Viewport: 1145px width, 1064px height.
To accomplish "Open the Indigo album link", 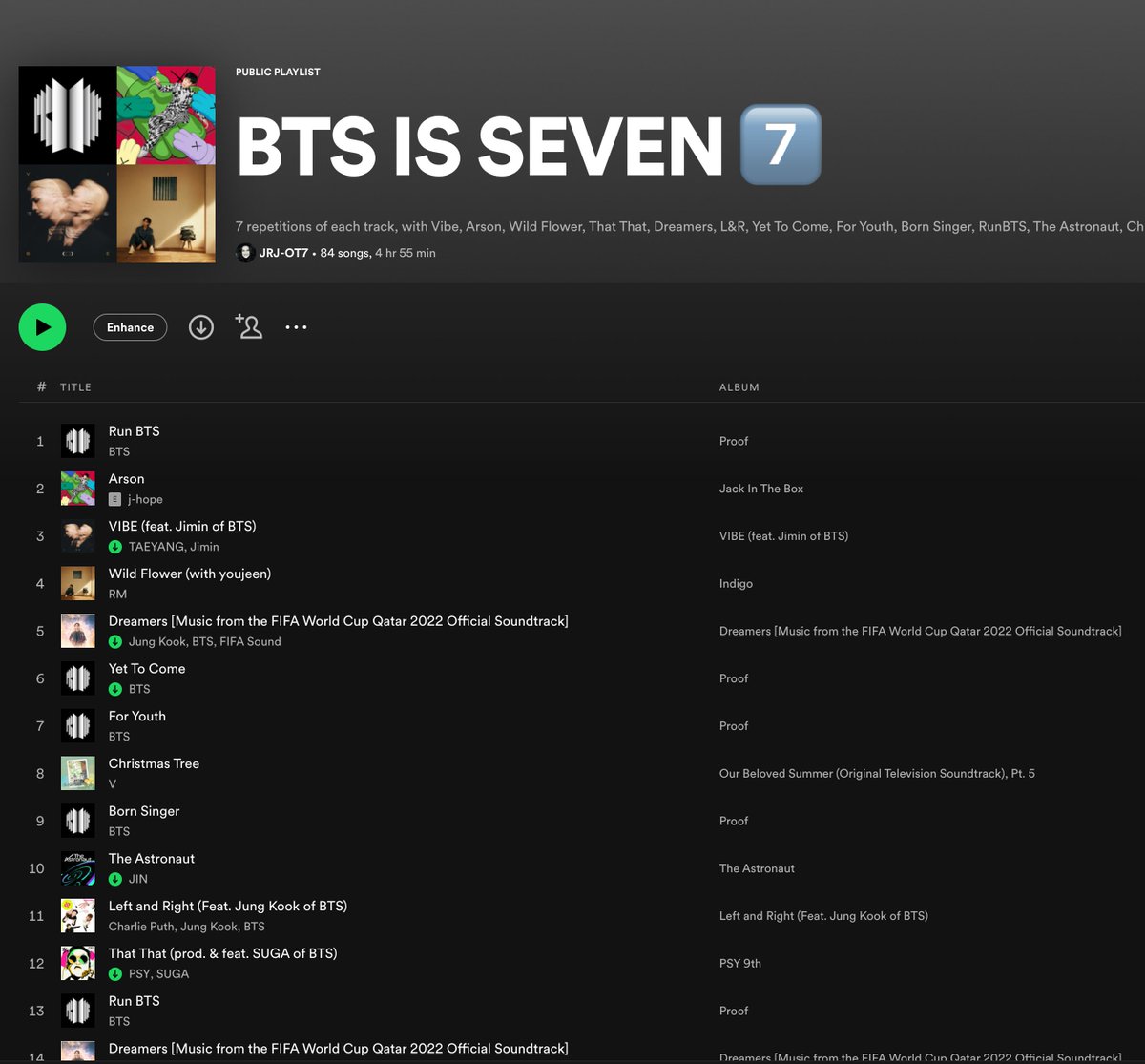I will coord(736,583).
